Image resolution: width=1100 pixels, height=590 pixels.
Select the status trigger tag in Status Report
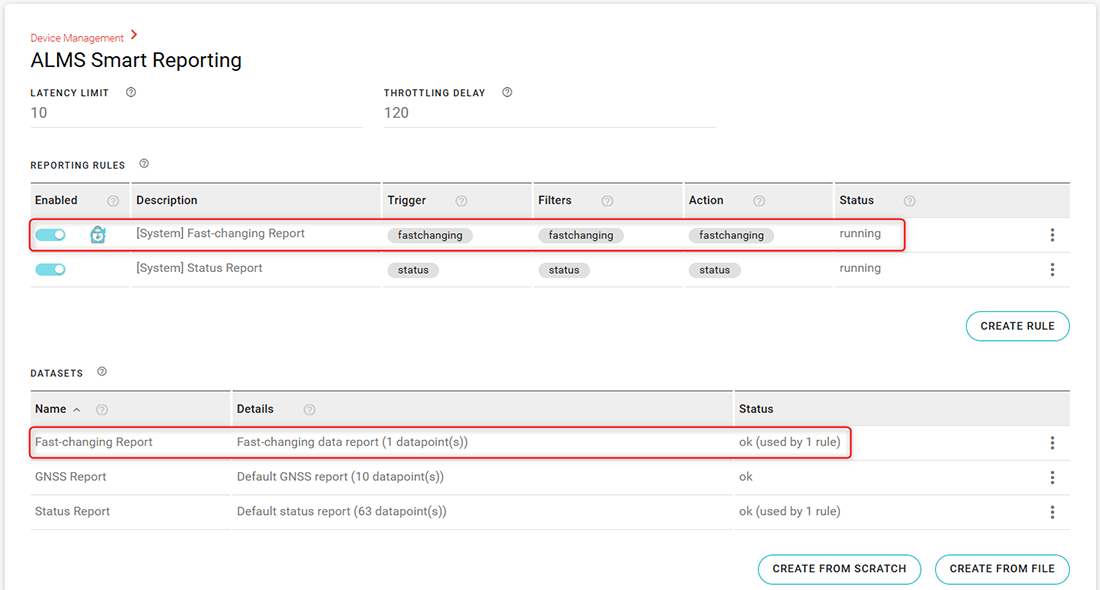[x=412, y=270]
